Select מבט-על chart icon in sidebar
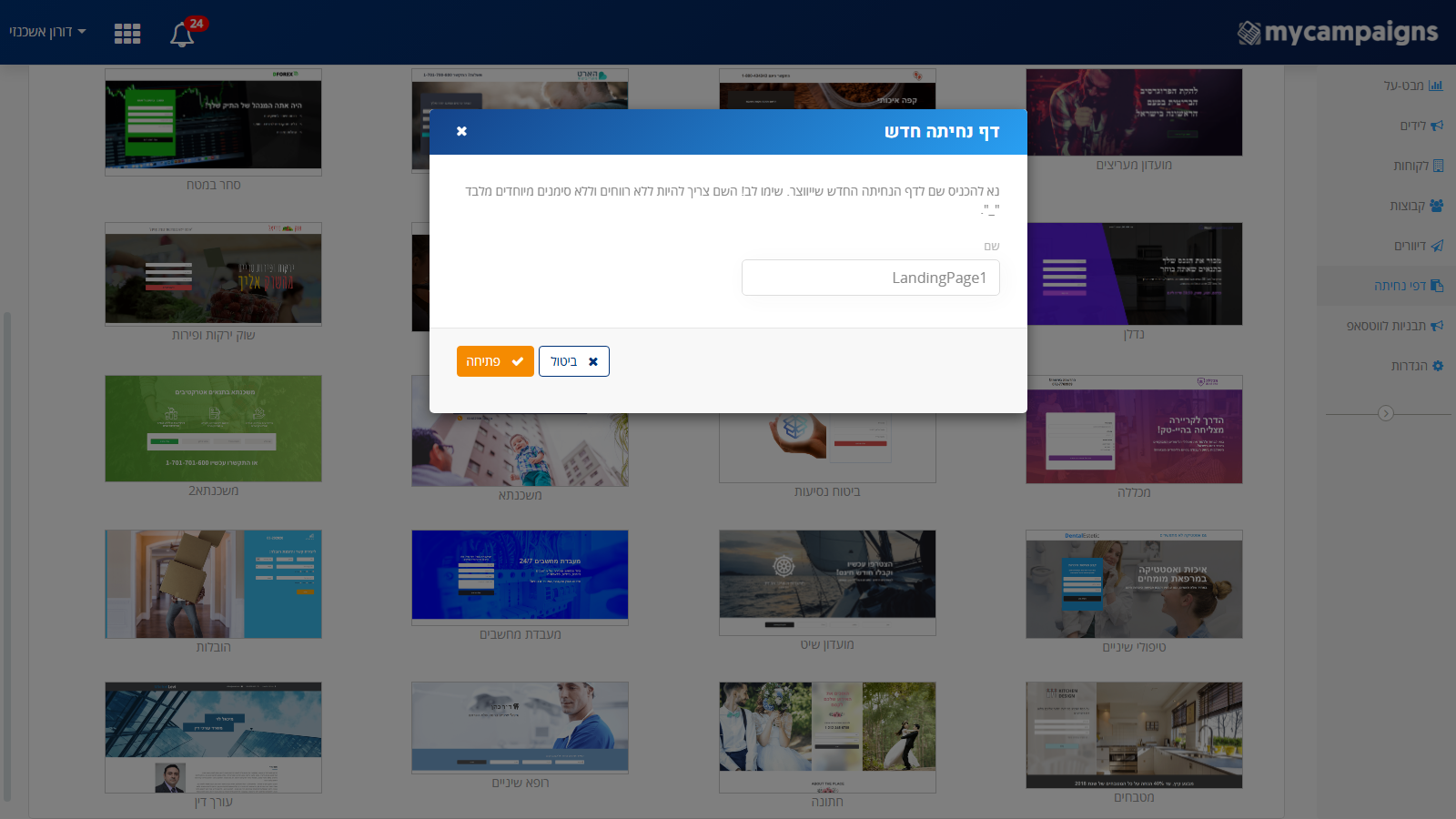Screen dimensions: 1456x819 pyautogui.click(x=1436, y=86)
